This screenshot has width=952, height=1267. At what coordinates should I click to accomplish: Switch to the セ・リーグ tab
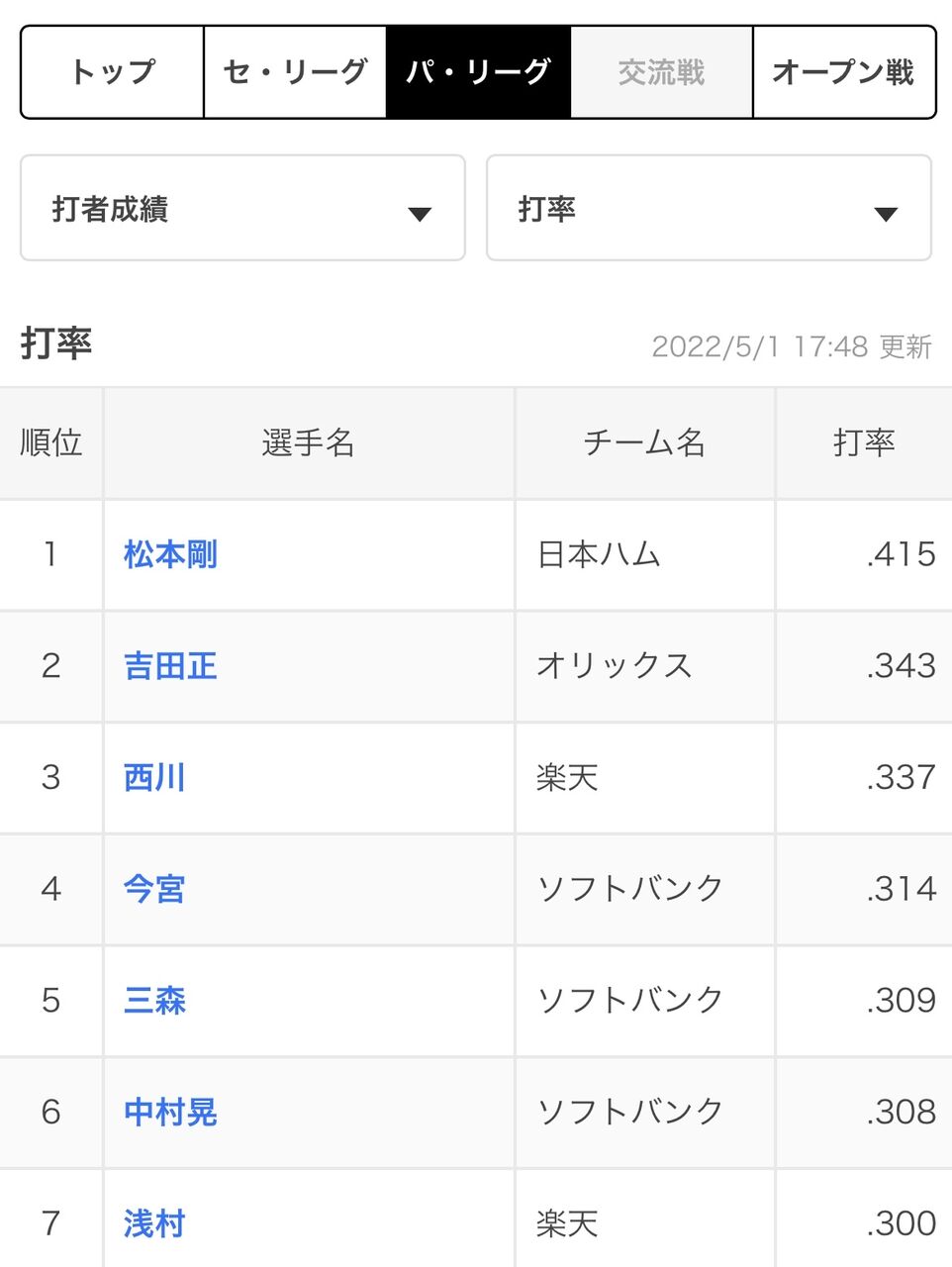(295, 72)
